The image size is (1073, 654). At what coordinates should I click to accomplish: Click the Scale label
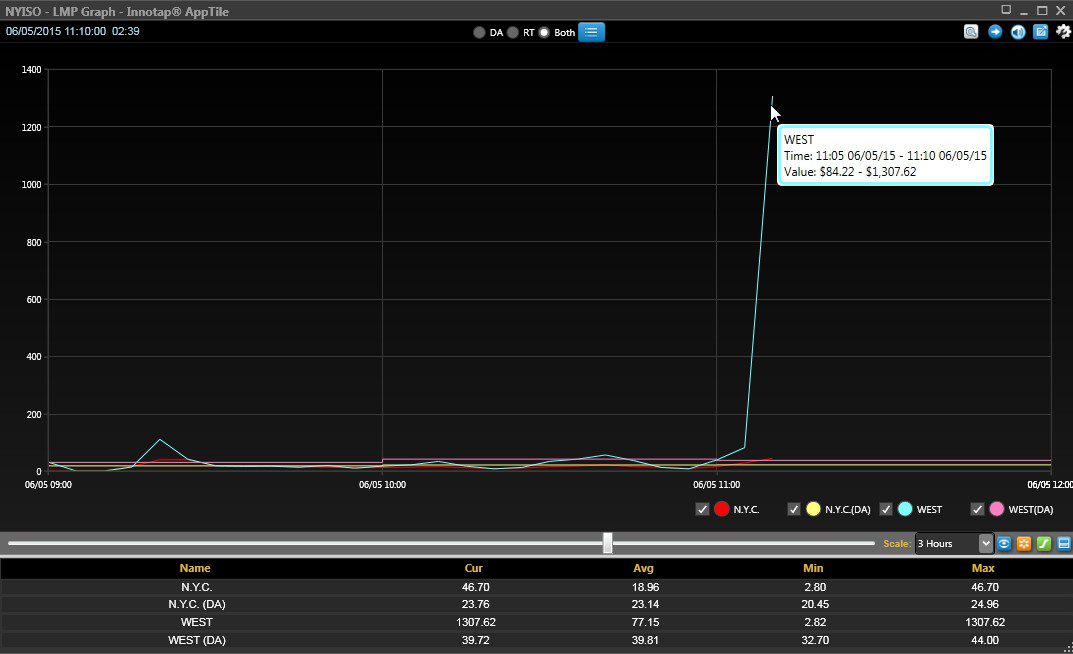pyautogui.click(x=896, y=543)
